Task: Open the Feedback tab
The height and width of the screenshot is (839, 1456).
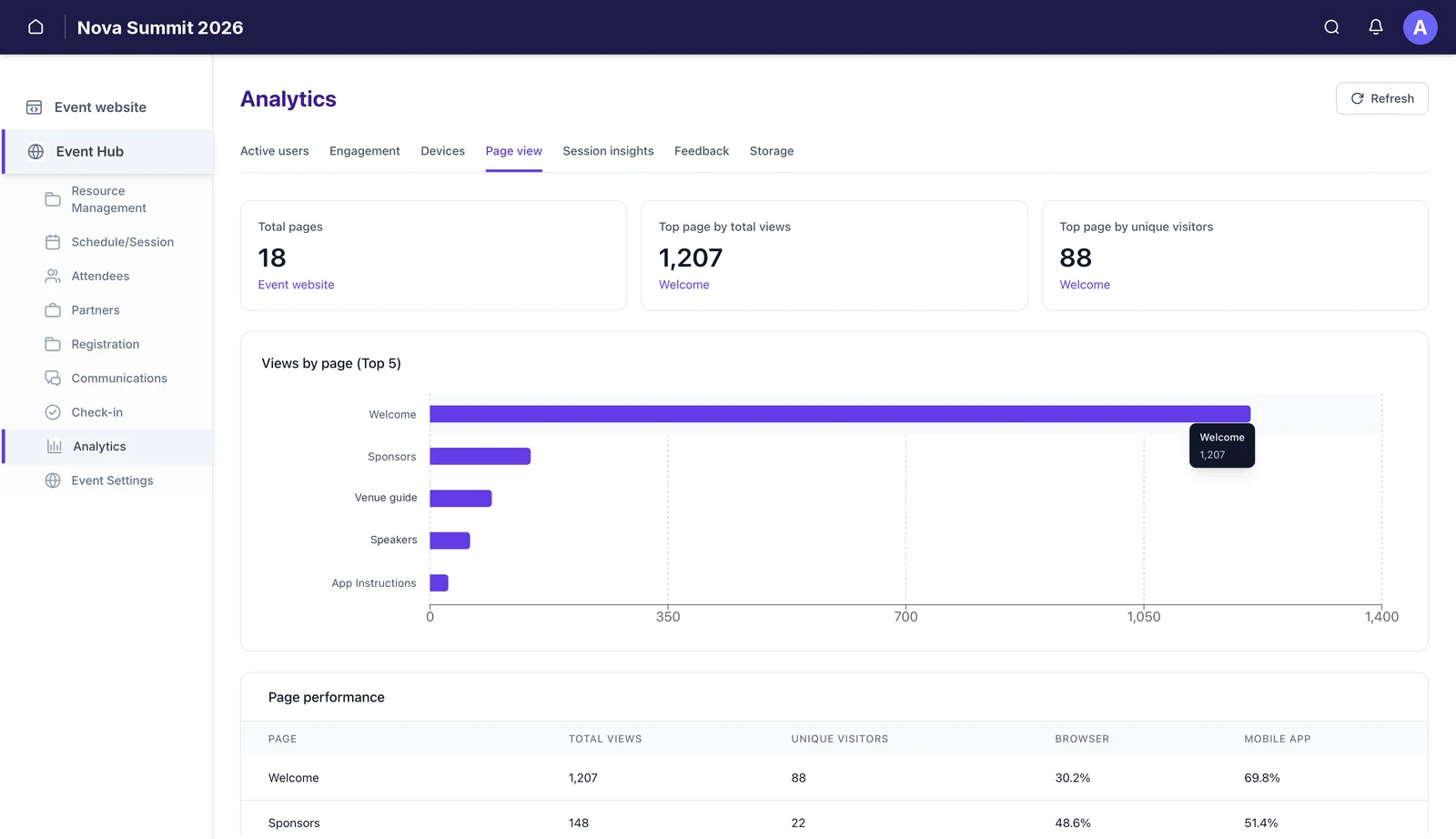Action: pyautogui.click(x=702, y=151)
